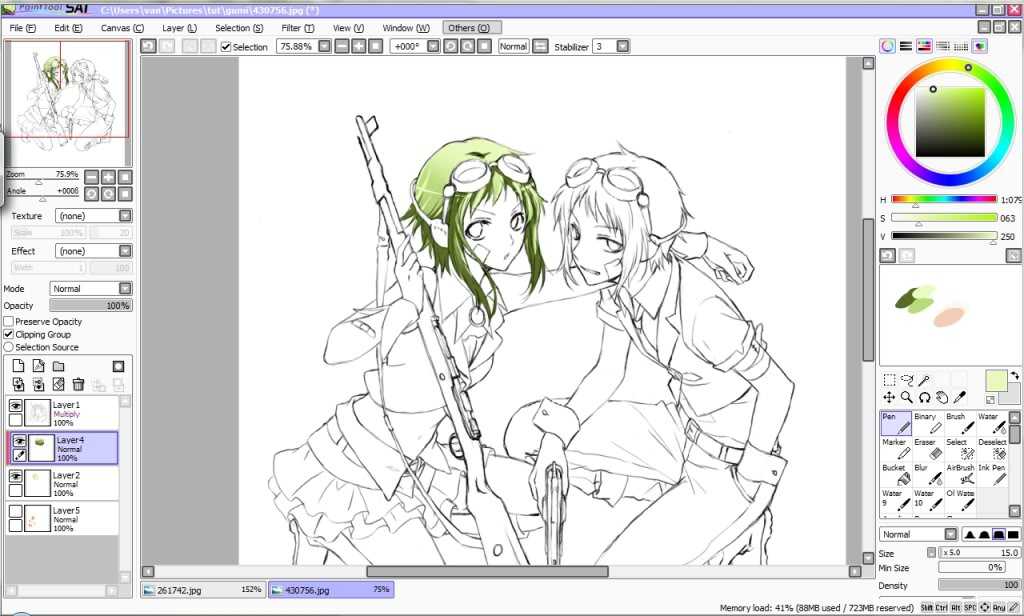The height and width of the screenshot is (616, 1024).
Task: Pick the Ink Pen tool
Action: (x=992, y=474)
